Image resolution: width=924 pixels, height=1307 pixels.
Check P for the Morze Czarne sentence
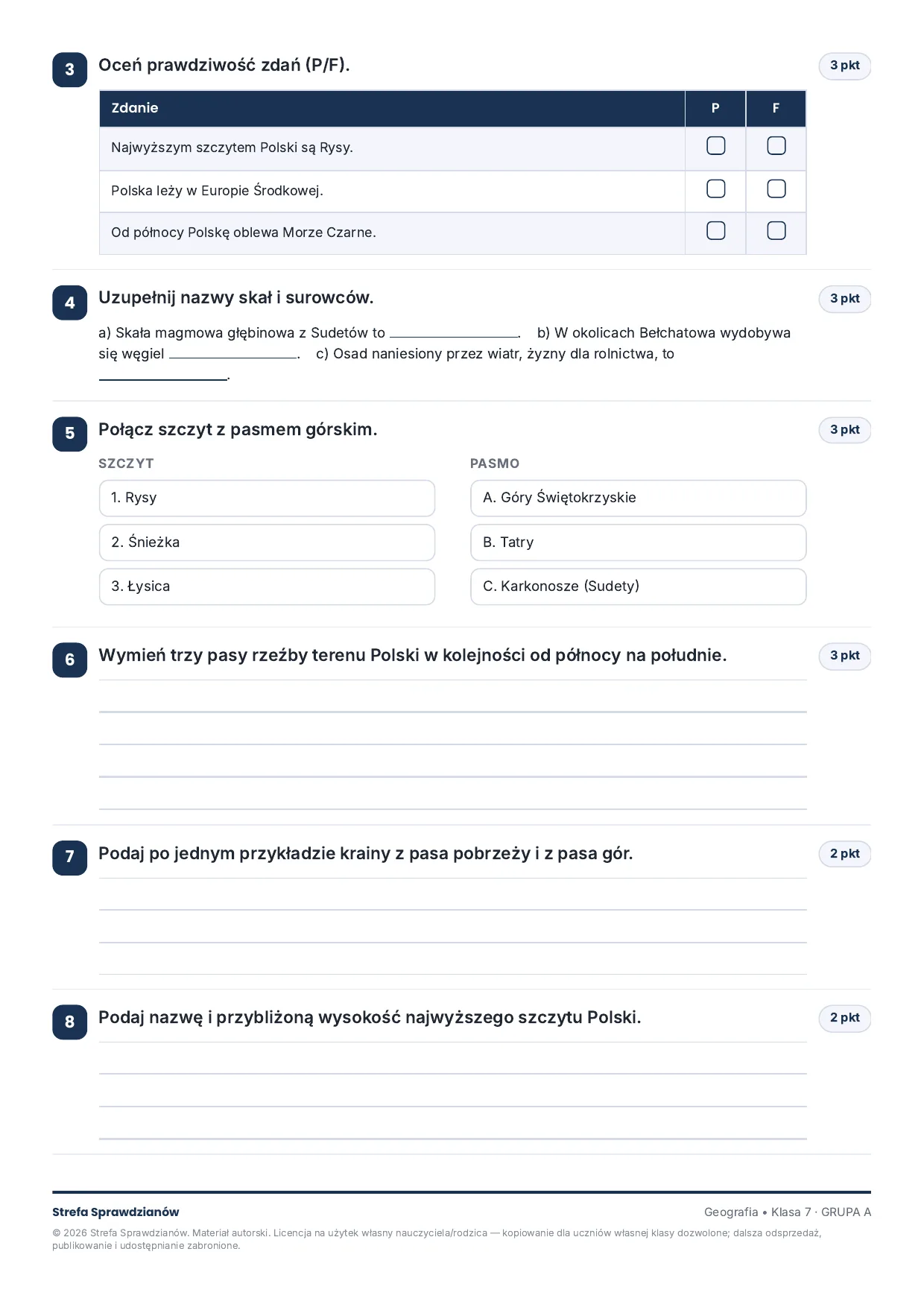point(715,230)
